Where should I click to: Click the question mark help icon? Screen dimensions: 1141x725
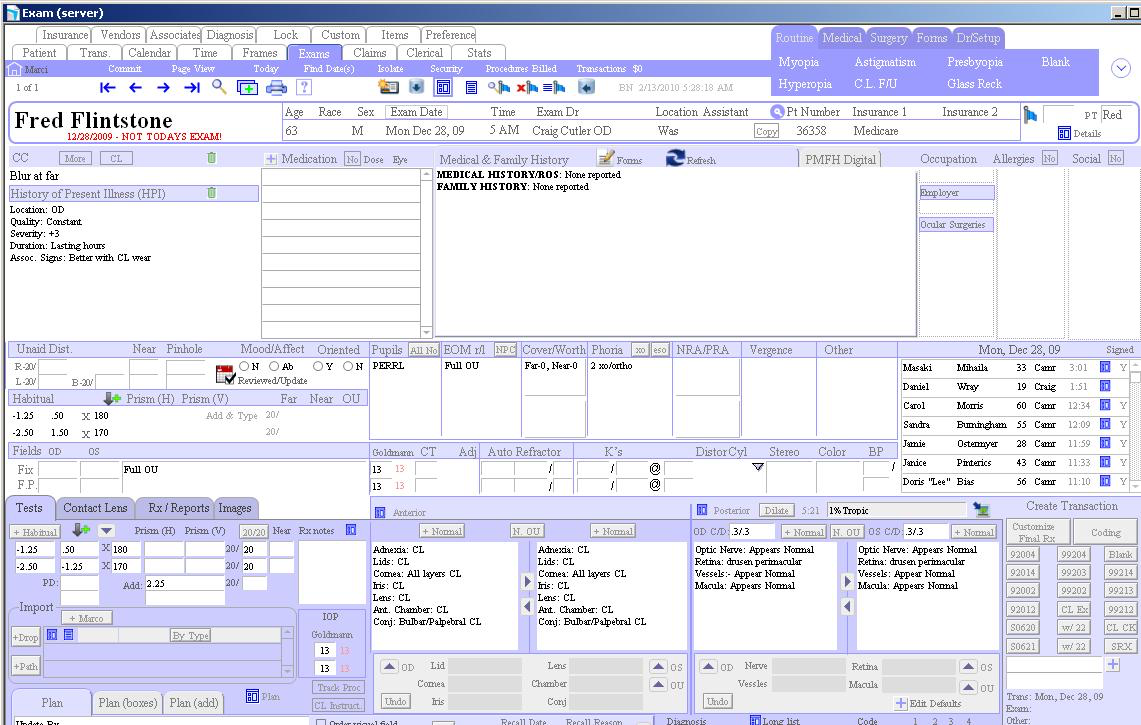pyautogui.click(x=304, y=87)
